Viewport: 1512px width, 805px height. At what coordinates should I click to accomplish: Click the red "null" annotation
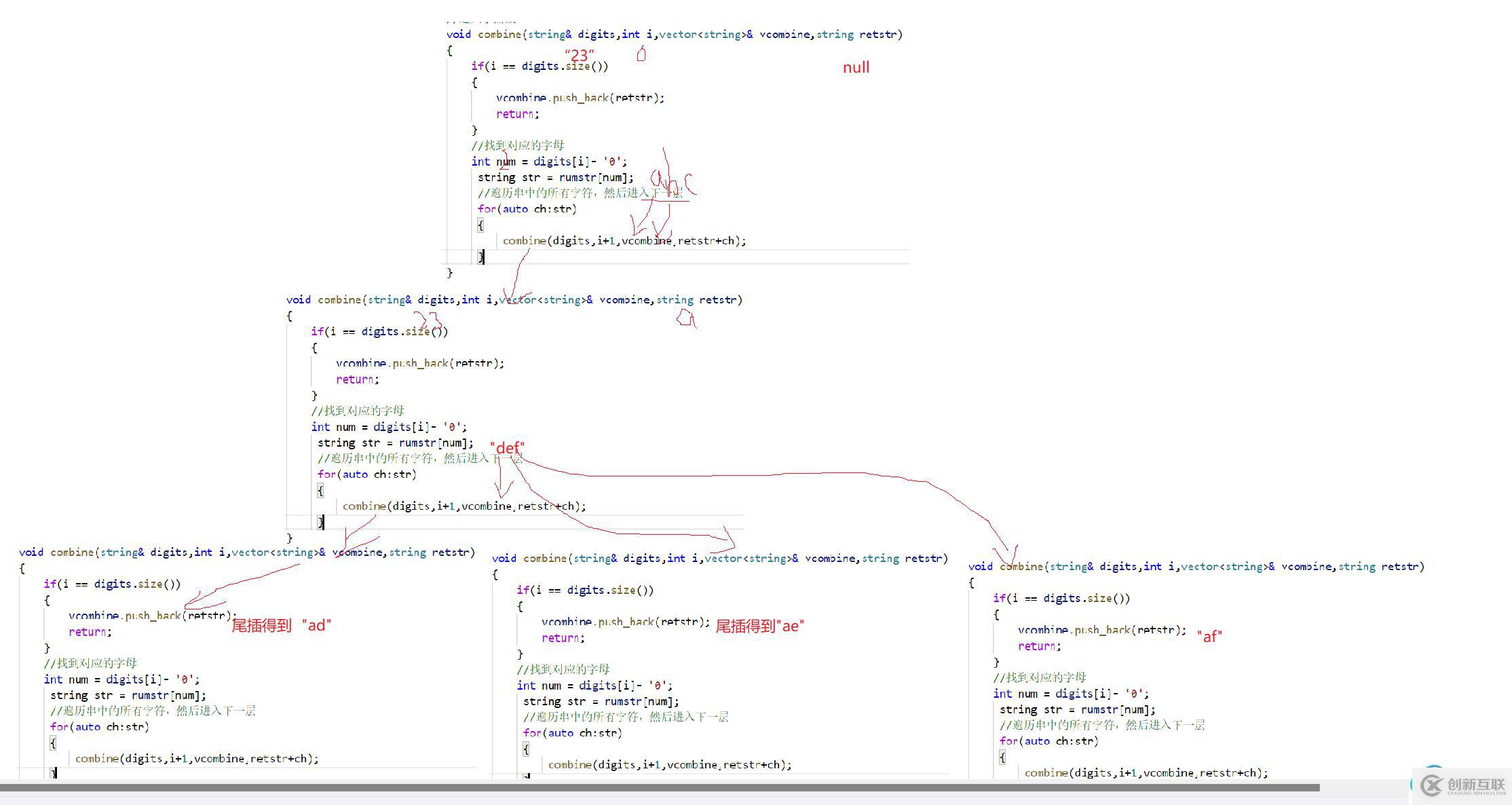click(x=856, y=67)
